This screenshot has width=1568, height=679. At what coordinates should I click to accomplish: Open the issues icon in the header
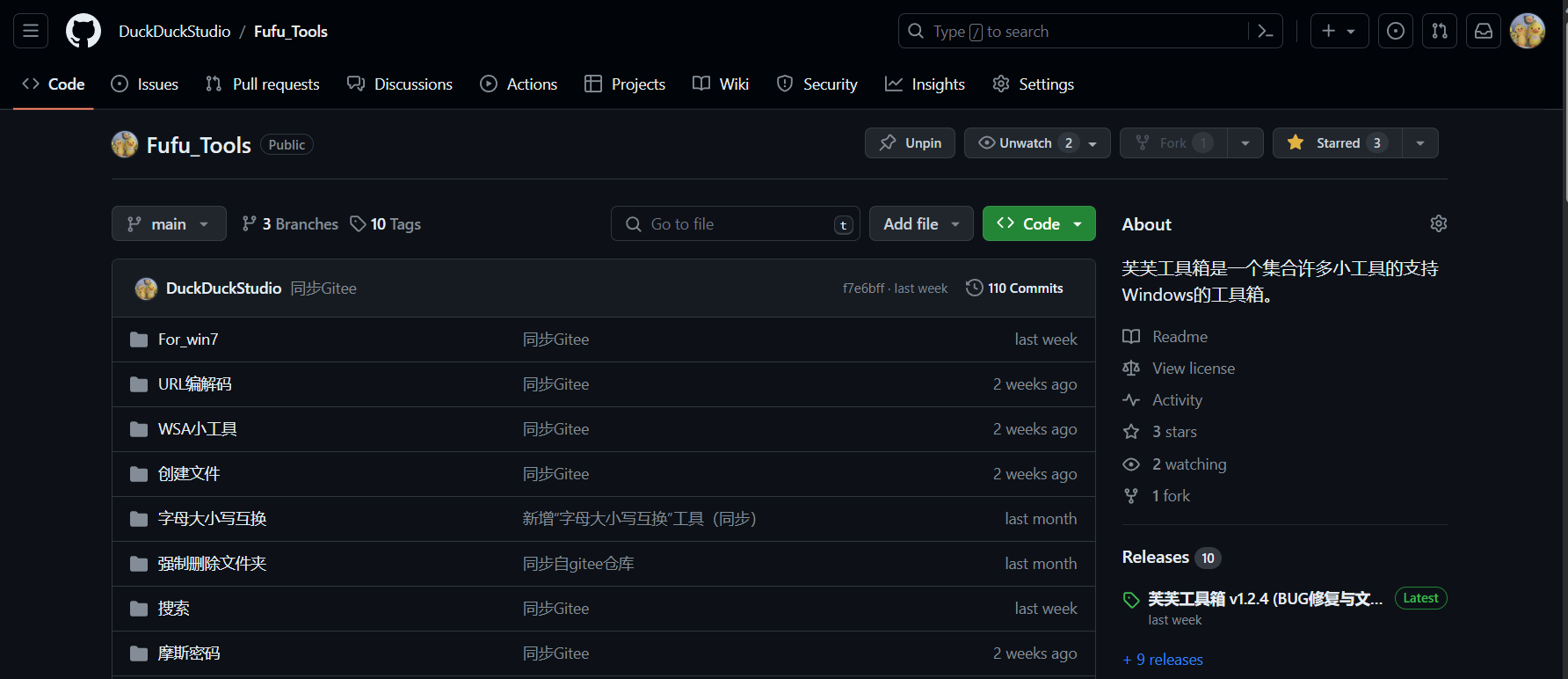(1396, 32)
